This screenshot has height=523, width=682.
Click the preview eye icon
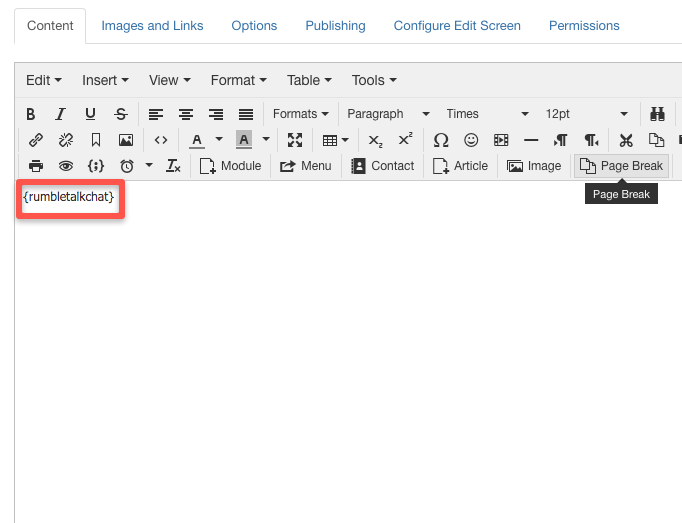(x=66, y=166)
